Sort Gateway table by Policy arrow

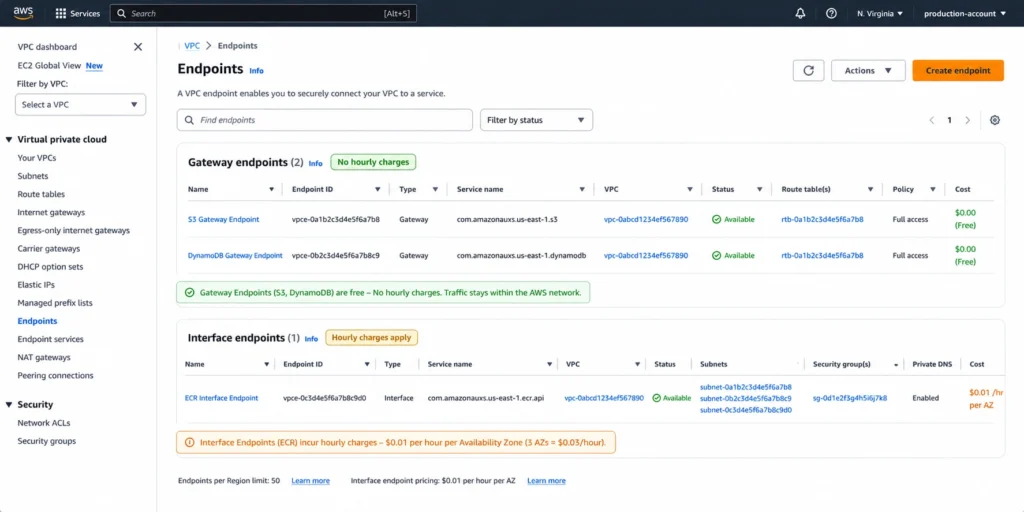click(933, 189)
